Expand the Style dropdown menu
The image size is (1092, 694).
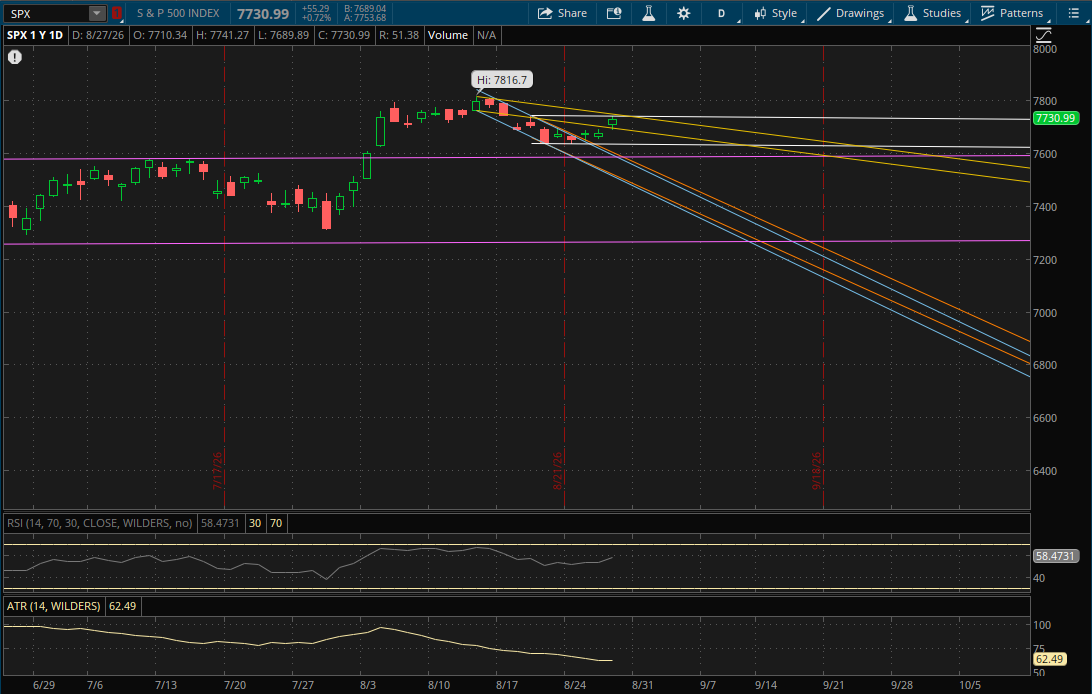pos(777,13)
